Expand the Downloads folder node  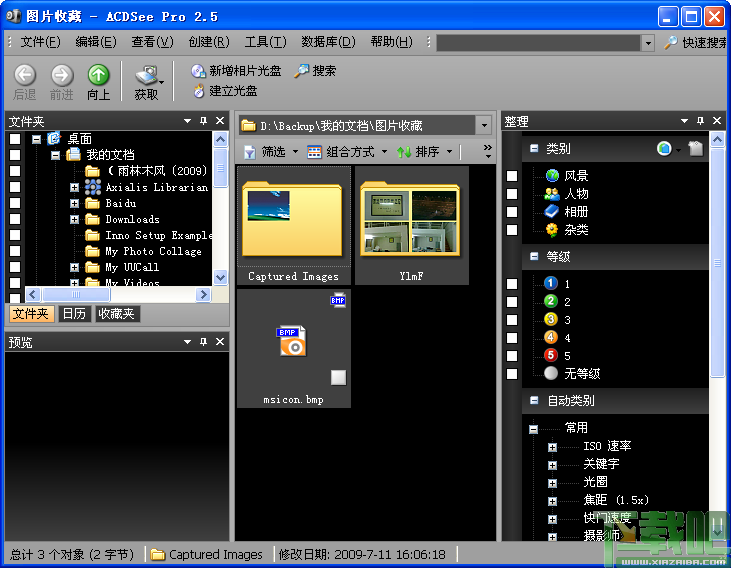74,219
